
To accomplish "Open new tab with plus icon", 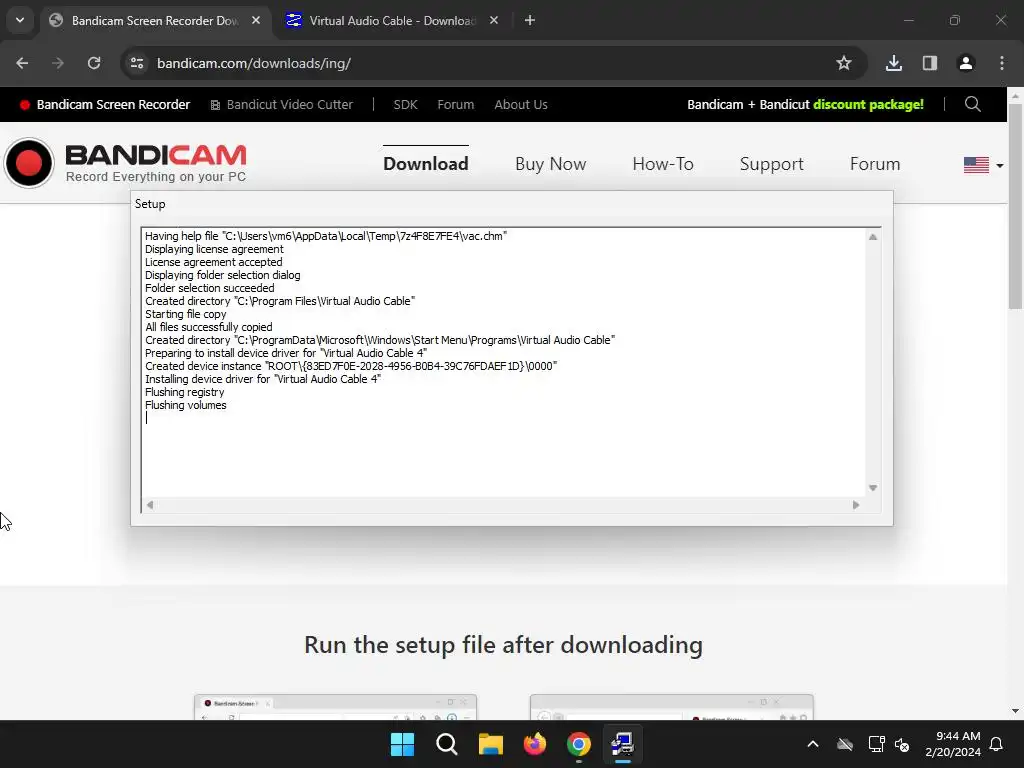I will tap(530, 20).
